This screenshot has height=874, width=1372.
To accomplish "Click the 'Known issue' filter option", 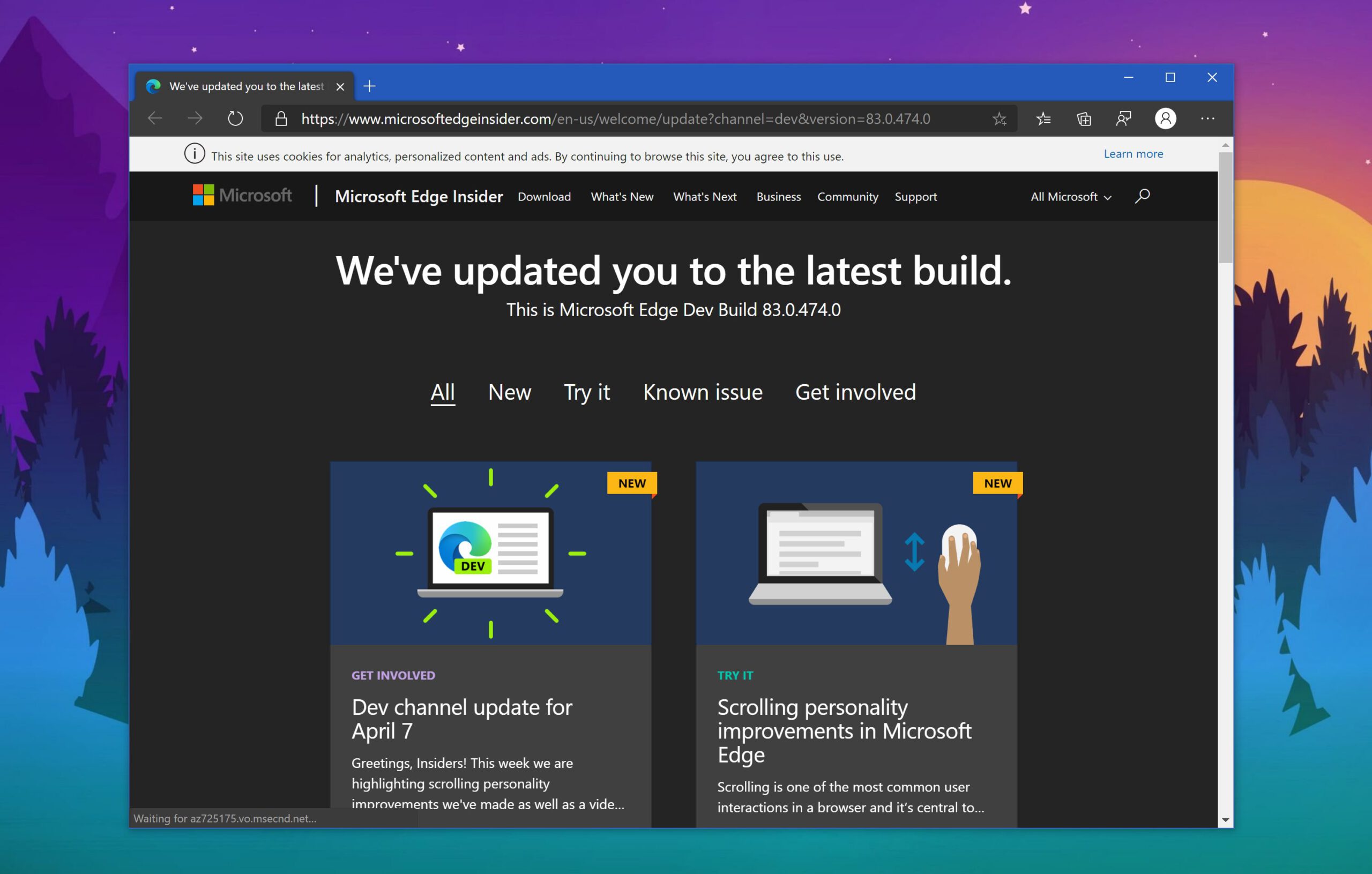I will coord(702,390).
